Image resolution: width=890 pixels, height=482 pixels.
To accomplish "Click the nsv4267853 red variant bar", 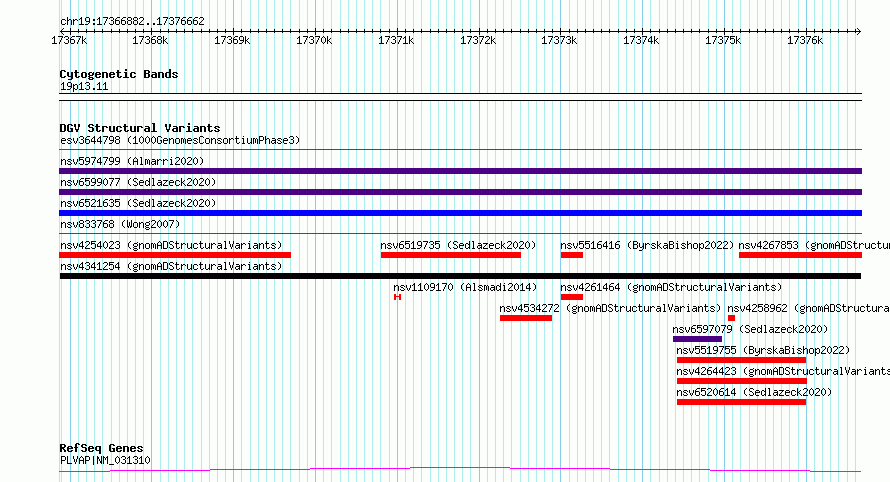I will [800, 255].
